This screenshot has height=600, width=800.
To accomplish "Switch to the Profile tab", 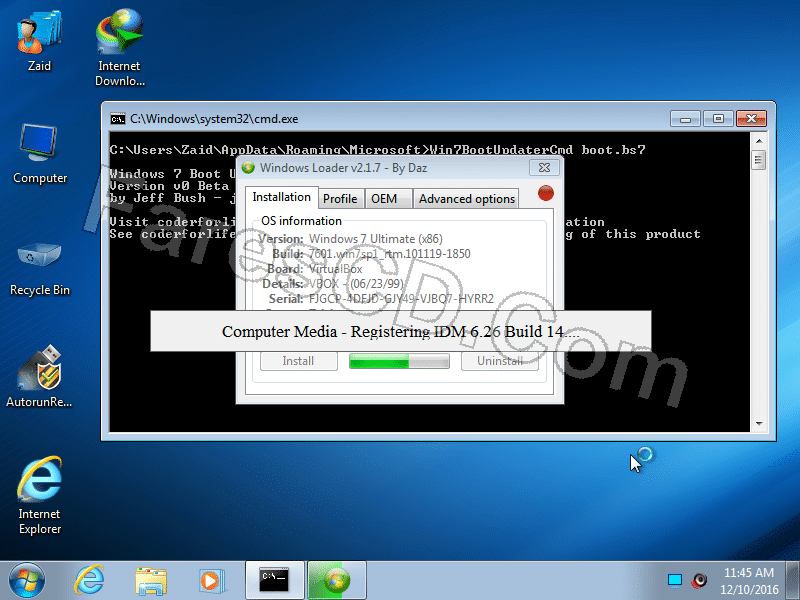I will [x=340, y=198].
